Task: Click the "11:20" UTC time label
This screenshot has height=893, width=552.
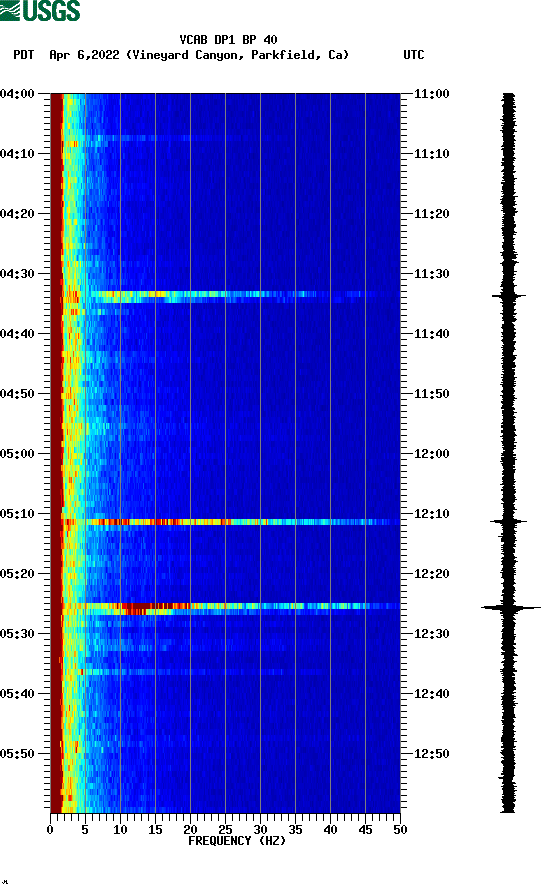Action: [432, 214]
